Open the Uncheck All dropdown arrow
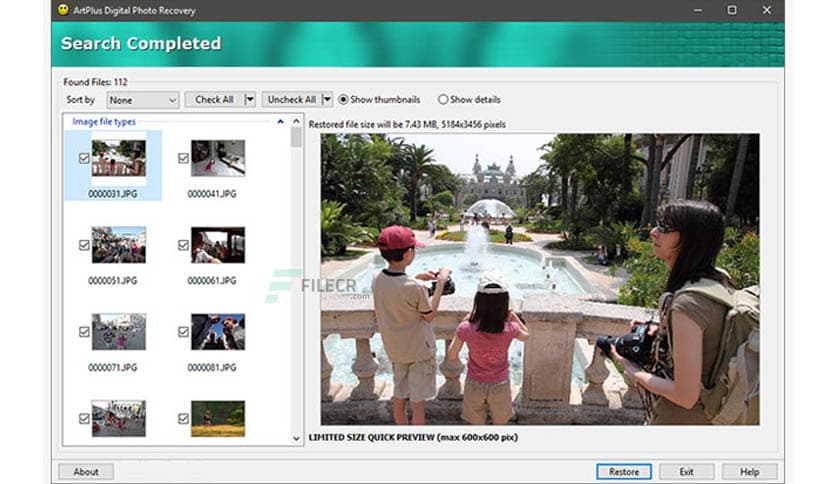836x484 pixels. click(327, 100)
